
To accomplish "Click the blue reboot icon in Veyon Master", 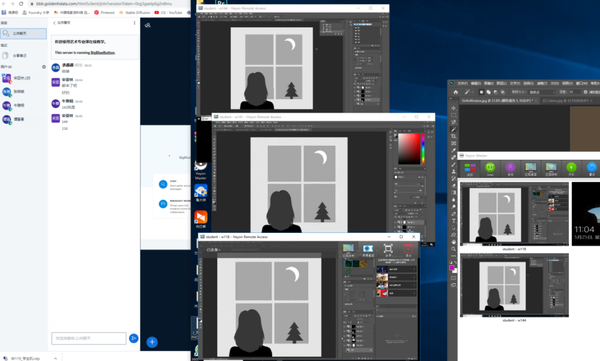I will pyautogui.click(x=592, y=168).
